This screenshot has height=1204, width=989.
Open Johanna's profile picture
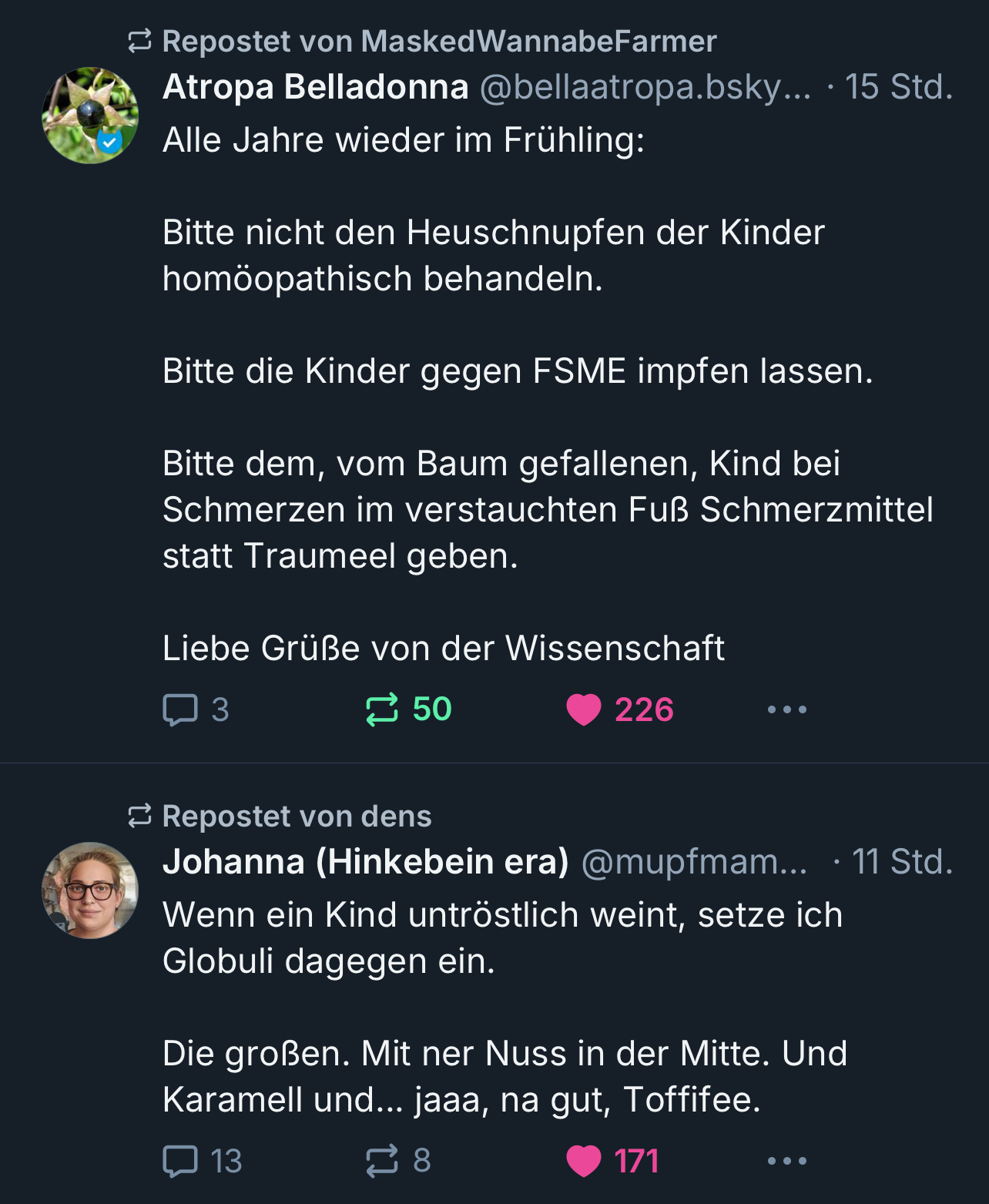tap(90, 890)
